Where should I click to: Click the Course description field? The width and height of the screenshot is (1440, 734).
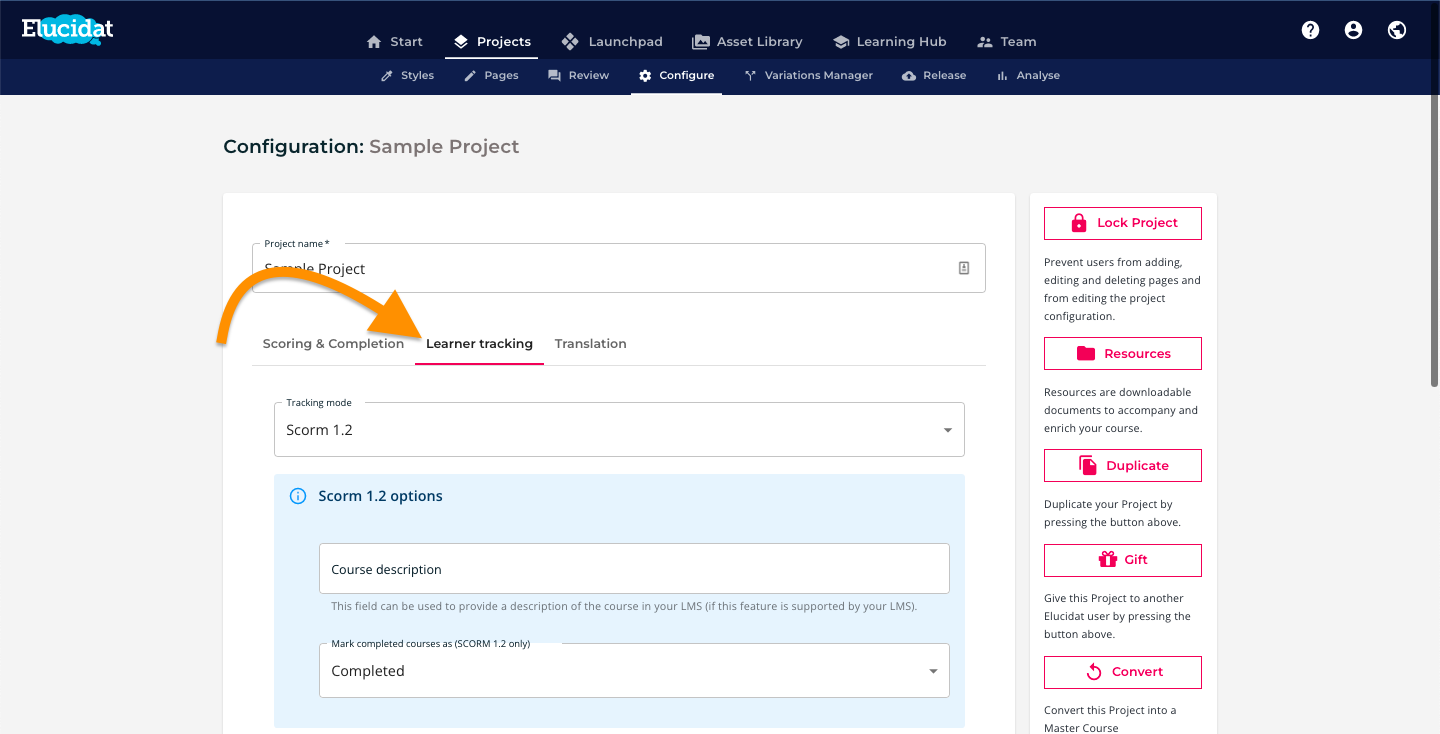(634, 569)
